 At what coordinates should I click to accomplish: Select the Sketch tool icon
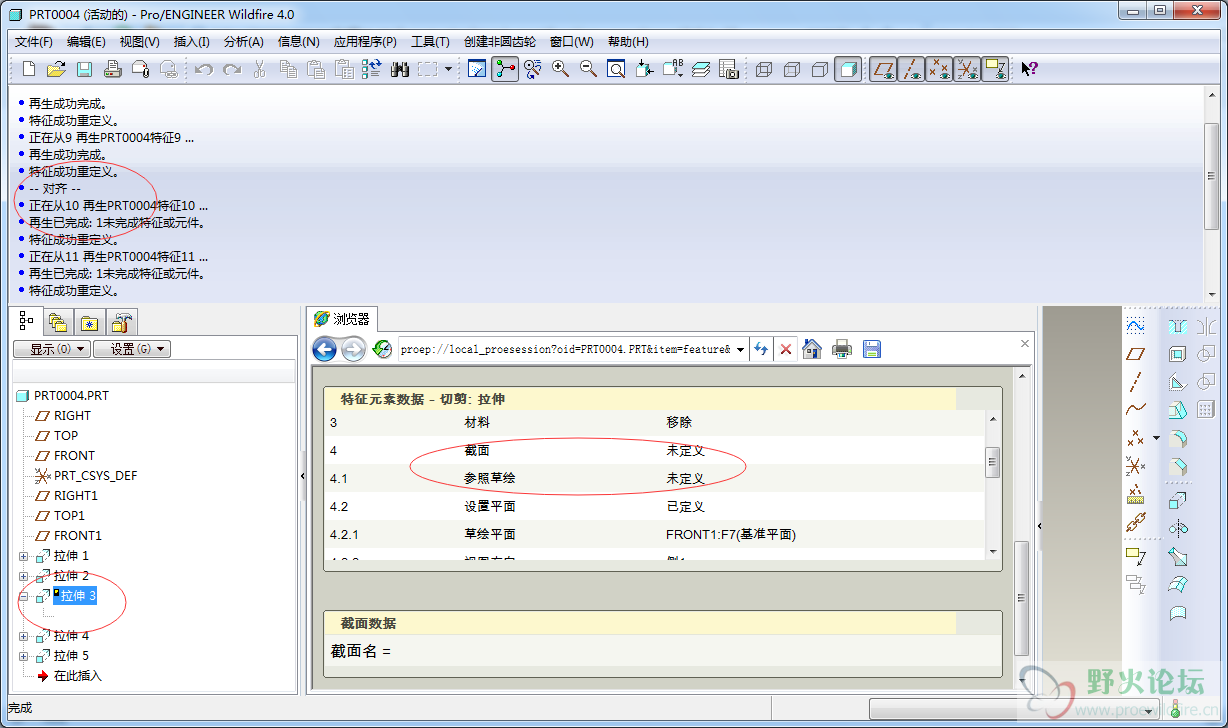(x=1135, y=325)
